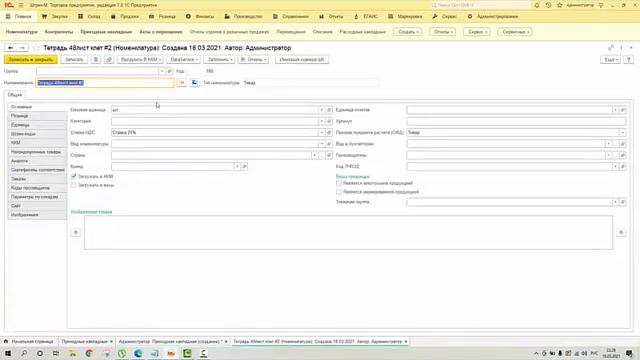This screenshot has width=640, height=360.
Task: Open the Склад menu section
Action: coord(89,16)
